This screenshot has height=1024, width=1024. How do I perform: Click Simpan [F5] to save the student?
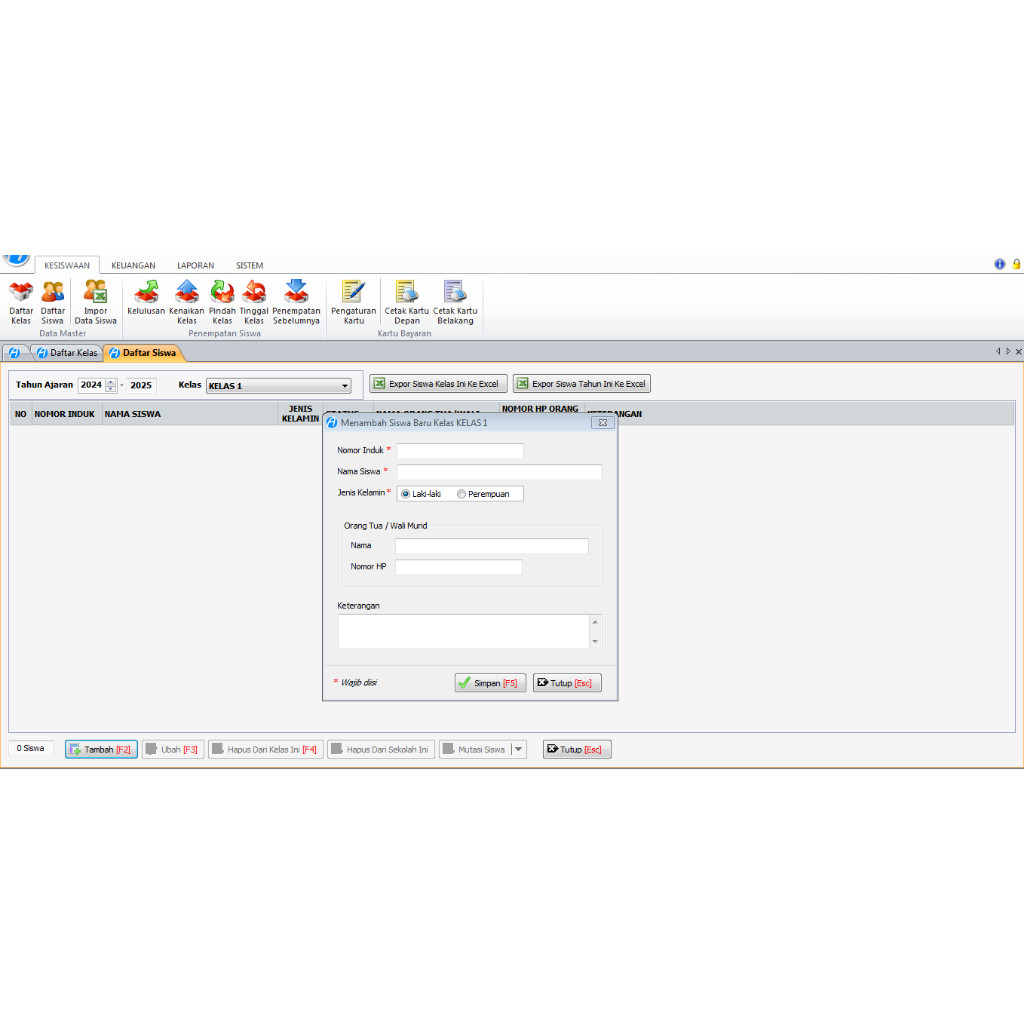click(489, 682)
